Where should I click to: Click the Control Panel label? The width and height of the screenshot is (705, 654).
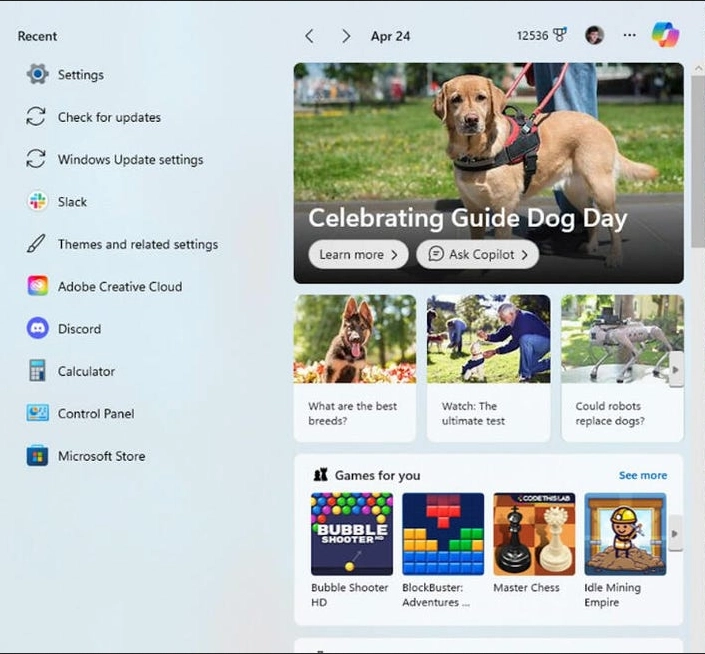coord(96,414)
